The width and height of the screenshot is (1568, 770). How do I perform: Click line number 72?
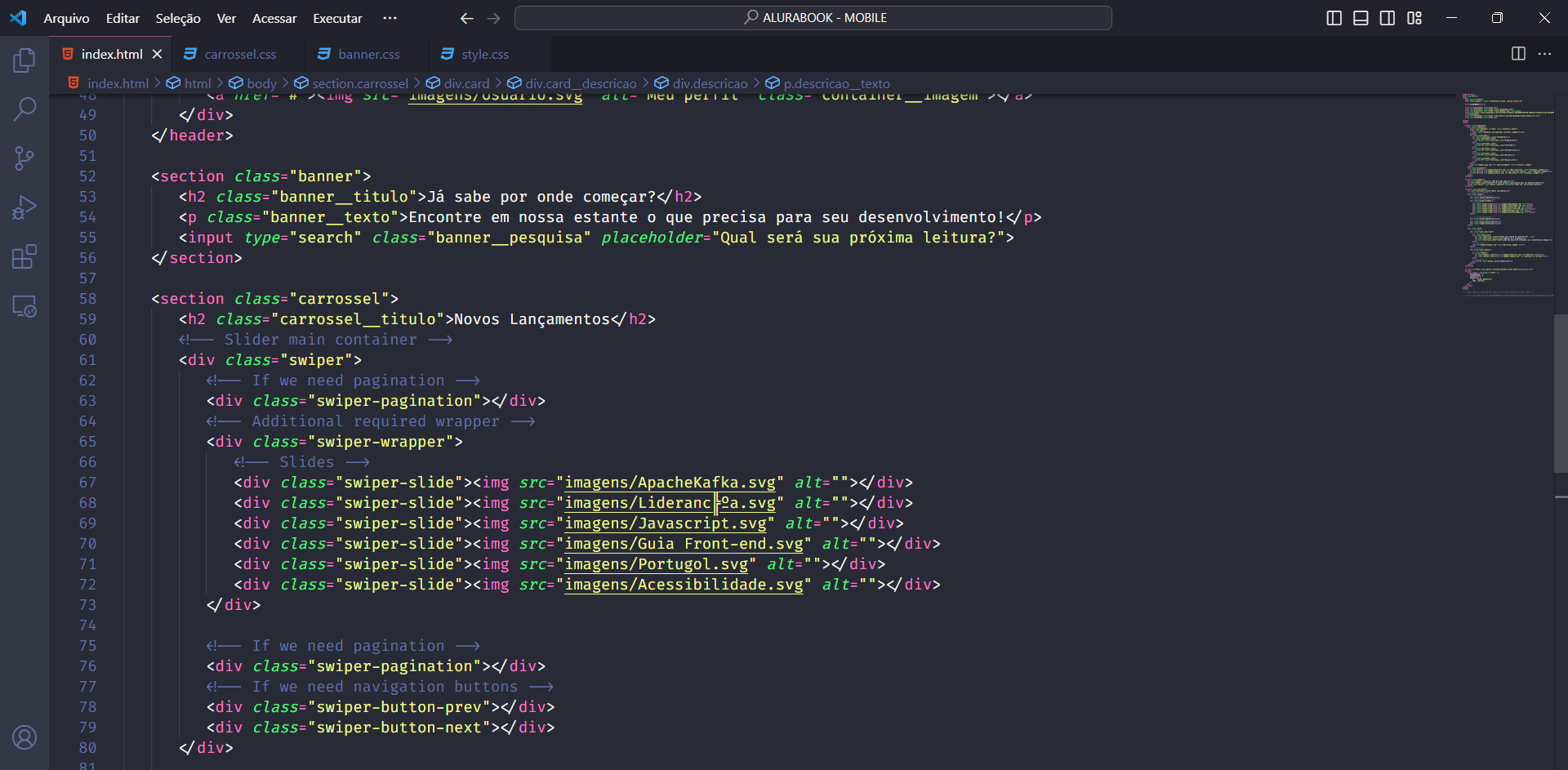87,585
